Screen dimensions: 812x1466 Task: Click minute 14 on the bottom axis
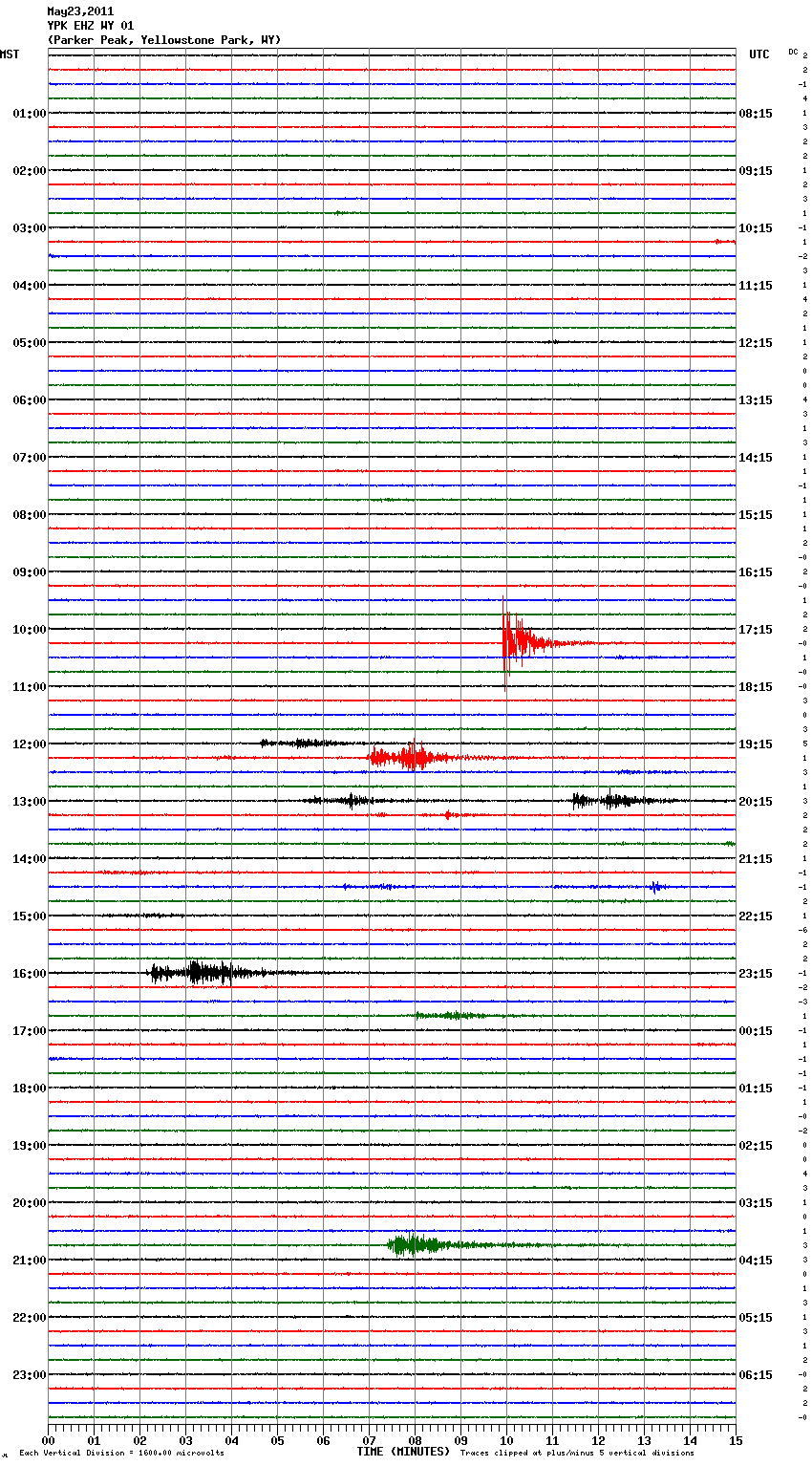tap(691, 1440)
